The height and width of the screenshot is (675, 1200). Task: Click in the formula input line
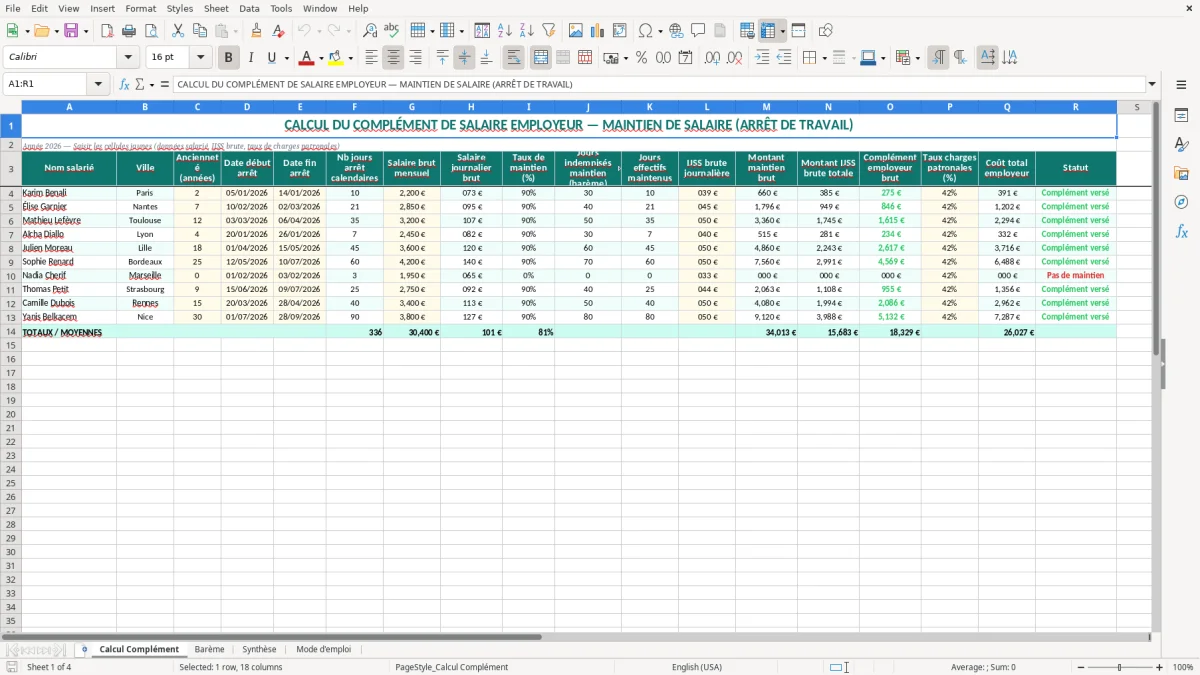[x=658, y=85]
